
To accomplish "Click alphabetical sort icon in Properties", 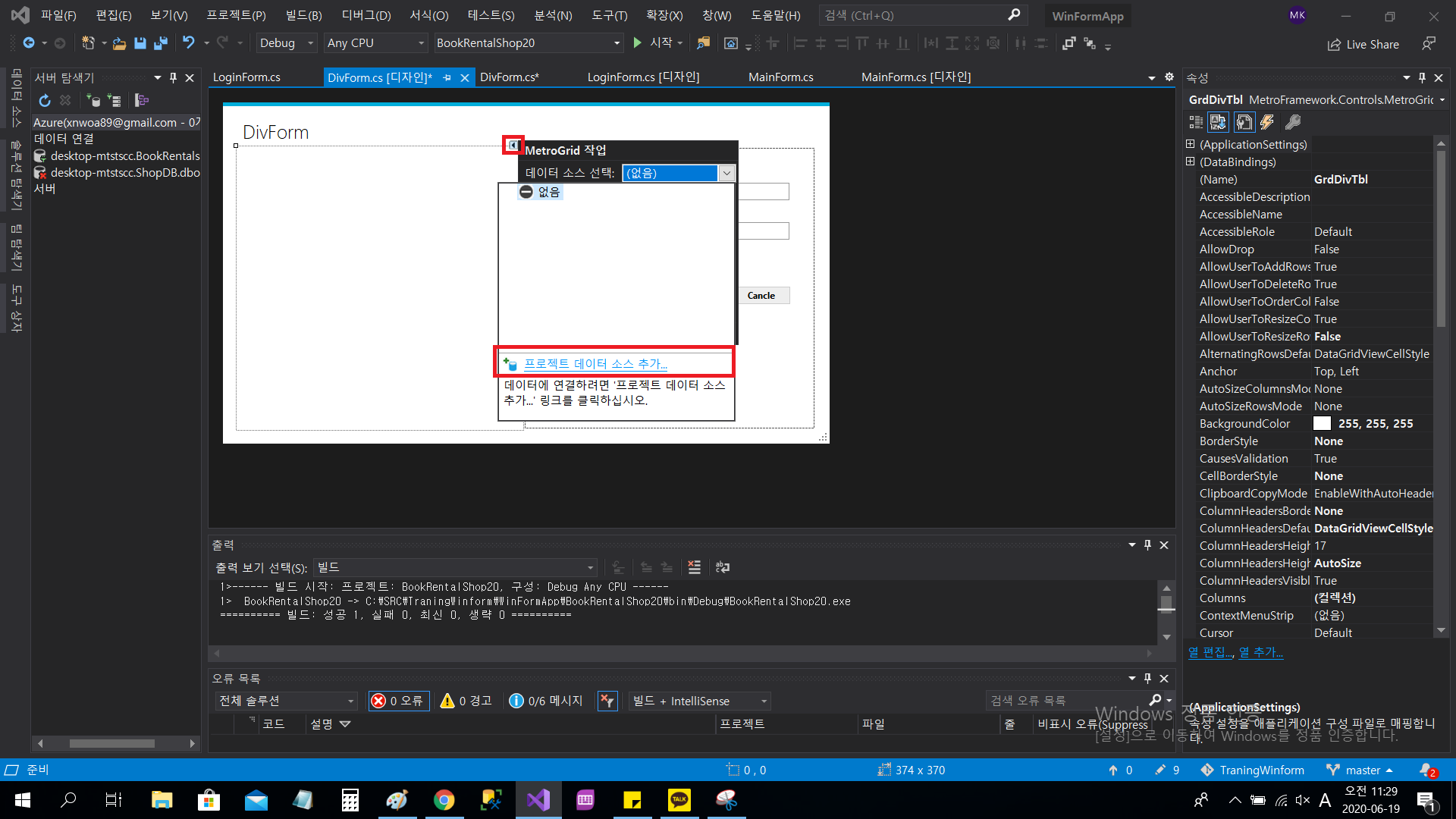I will coord(1219,122).
